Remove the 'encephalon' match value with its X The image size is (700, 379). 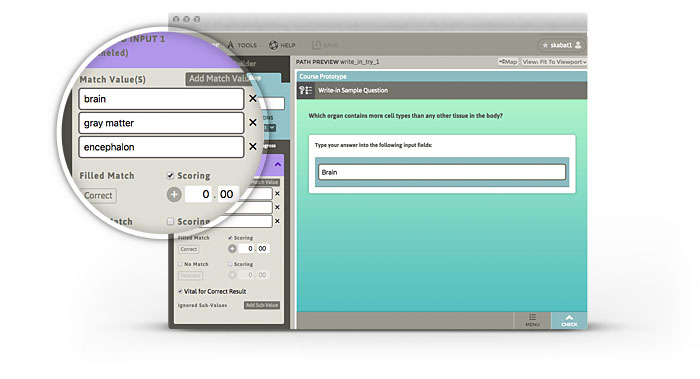pos(253,146)
